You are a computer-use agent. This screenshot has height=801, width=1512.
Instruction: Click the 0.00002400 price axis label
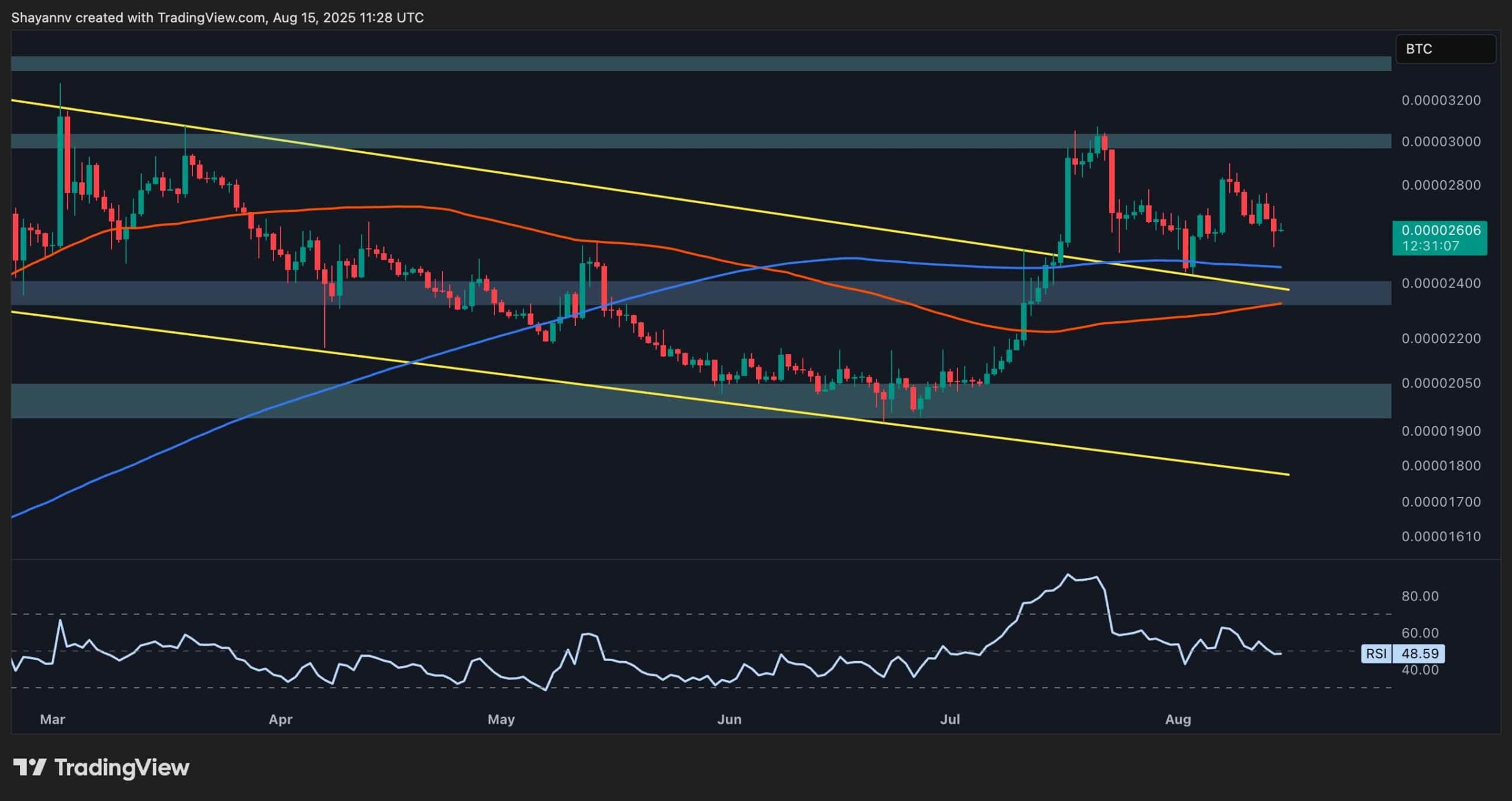pos(1441,283)
